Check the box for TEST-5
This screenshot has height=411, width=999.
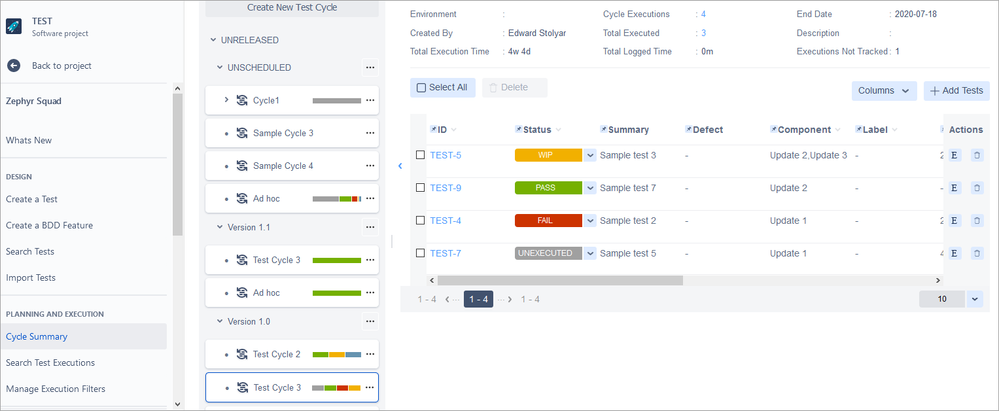(420, 155)
